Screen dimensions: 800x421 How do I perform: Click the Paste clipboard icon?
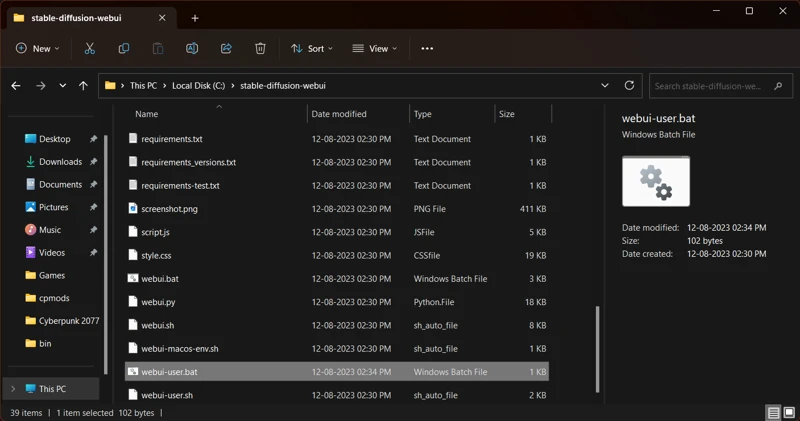pyautogui.click(x=158, y=48)
